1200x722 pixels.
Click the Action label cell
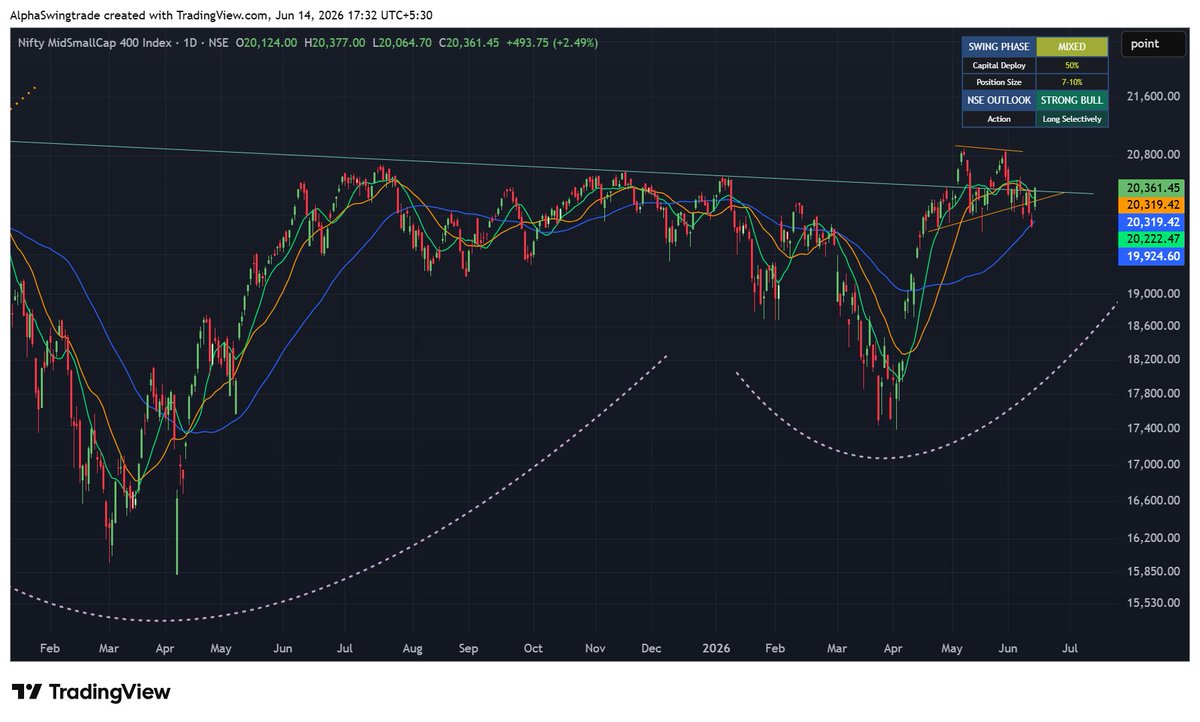pos(999,118)
